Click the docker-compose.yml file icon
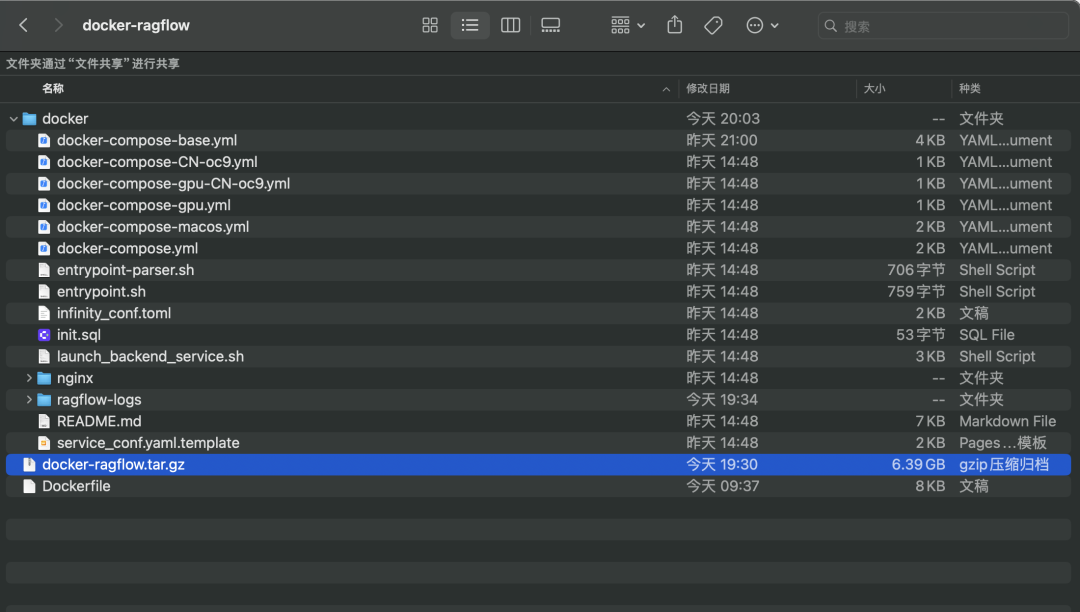Viewport: 1080px width, 612px height. (x=44, y=249)
